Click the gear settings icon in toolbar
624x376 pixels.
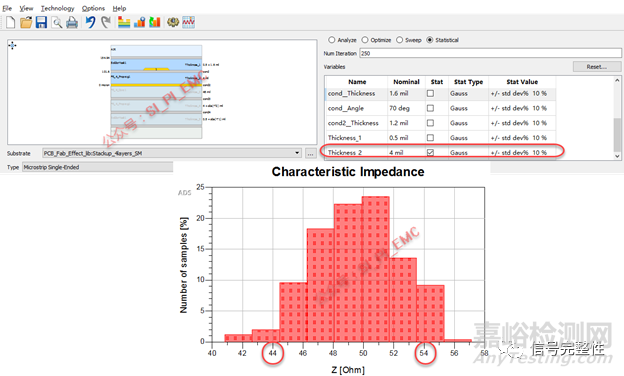coord(173,22)
